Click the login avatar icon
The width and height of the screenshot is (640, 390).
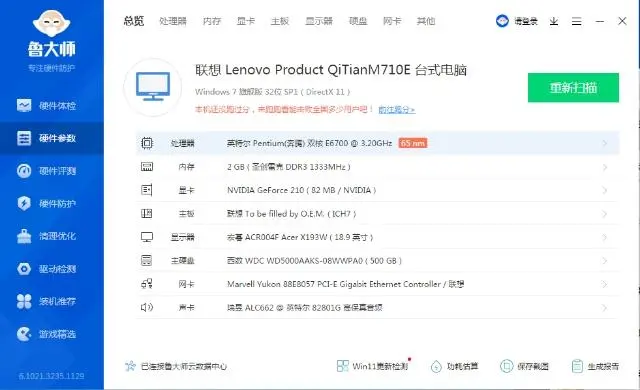(502, 21)
